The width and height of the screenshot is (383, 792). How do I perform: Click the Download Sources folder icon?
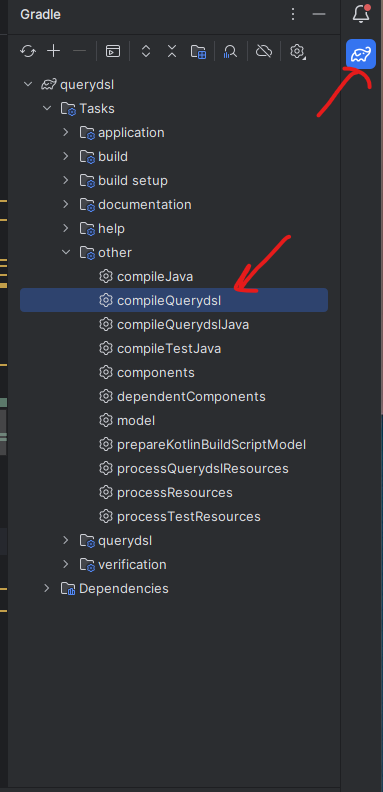198,51
